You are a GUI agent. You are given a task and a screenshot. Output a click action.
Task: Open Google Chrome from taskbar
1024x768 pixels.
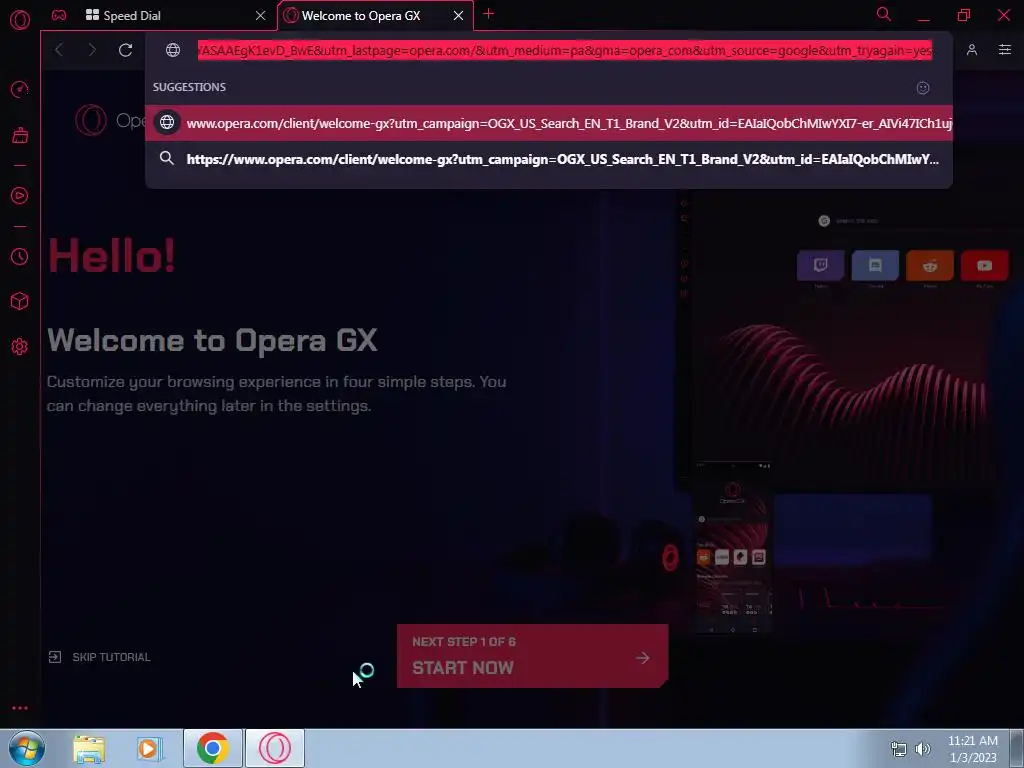[212, 748]
